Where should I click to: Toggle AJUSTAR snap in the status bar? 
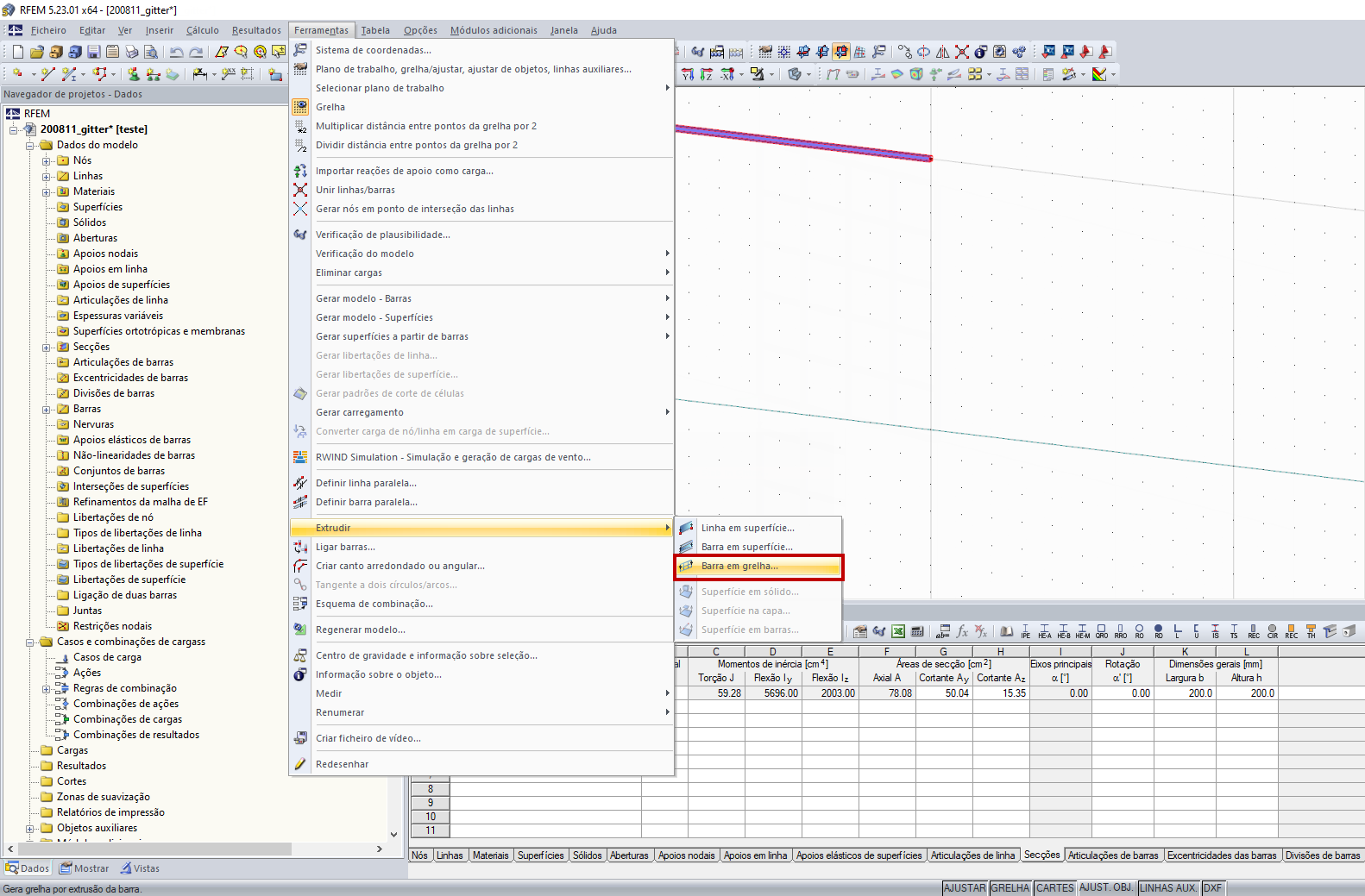pos(965,888)
